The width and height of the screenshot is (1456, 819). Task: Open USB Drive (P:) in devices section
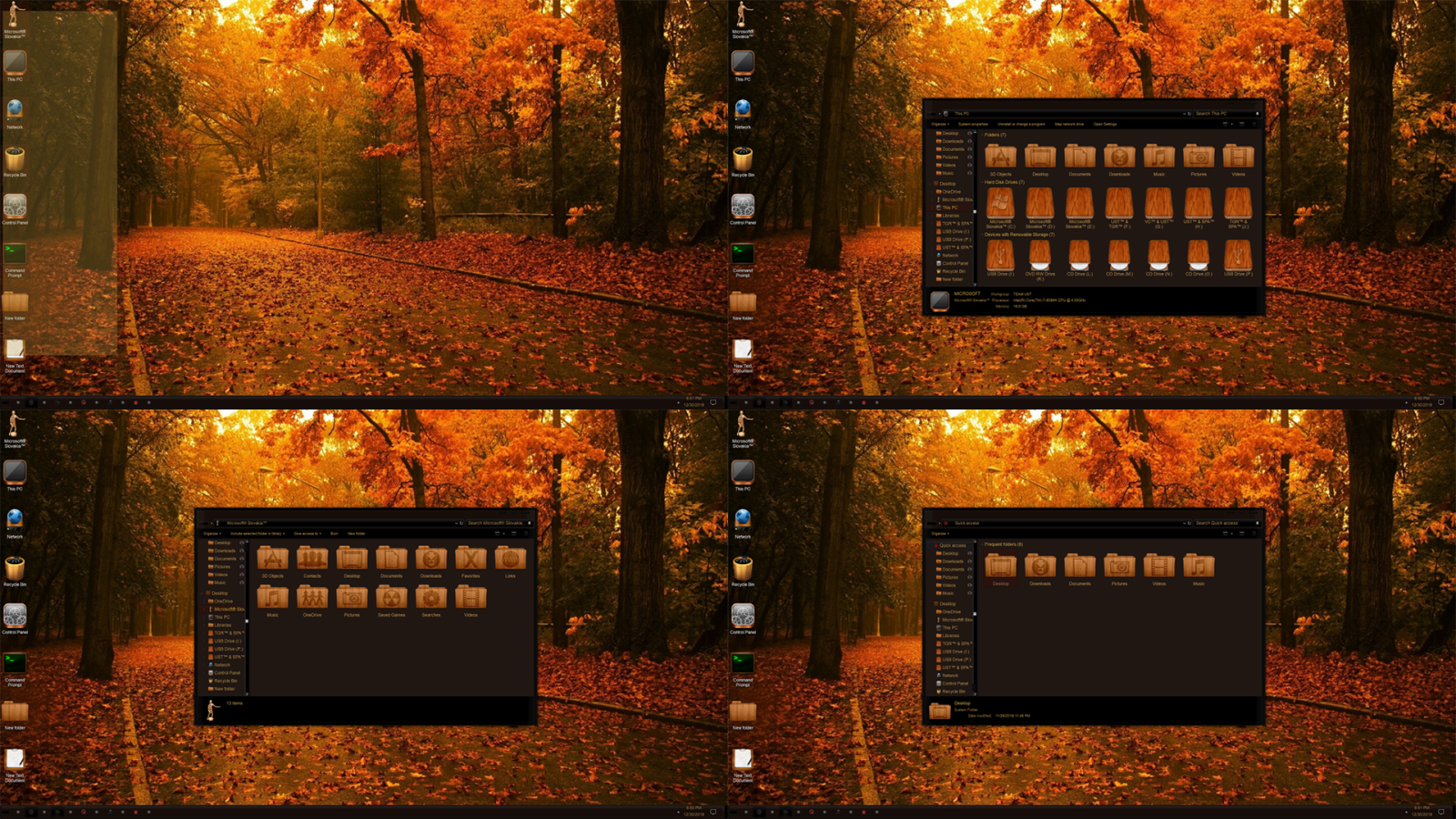(x=1238, y=255)
